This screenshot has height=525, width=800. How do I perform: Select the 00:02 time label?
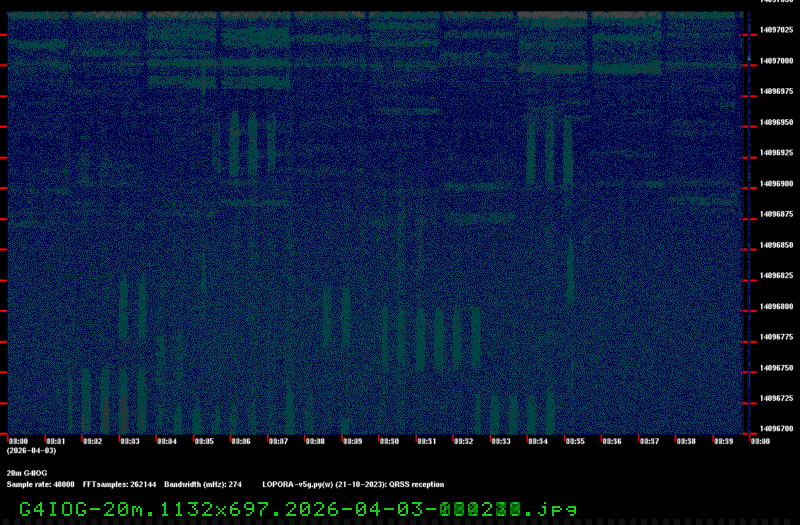coord(92,441)
